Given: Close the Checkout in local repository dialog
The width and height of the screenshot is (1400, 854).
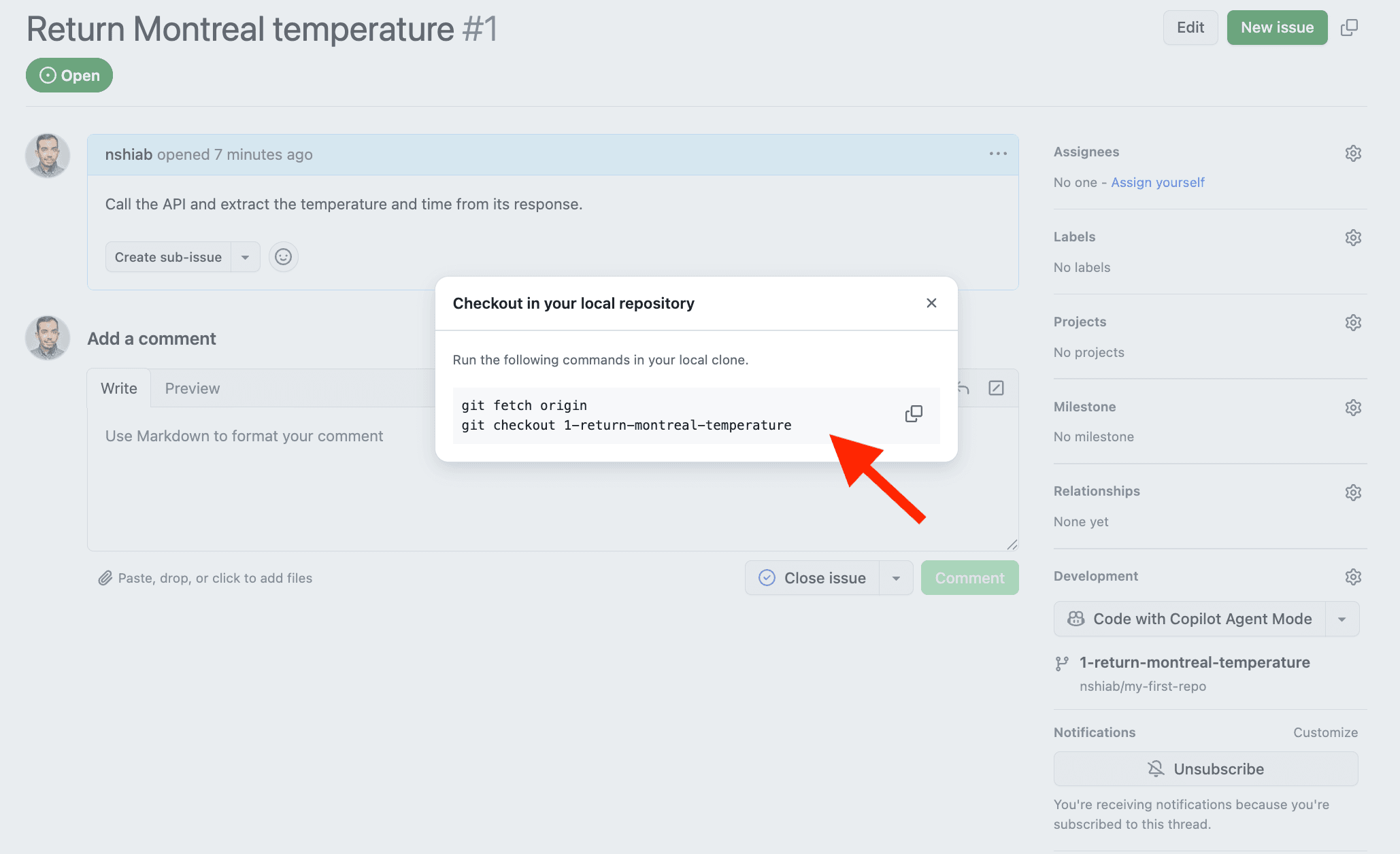Looking at the screenshot, I should click(931, 303).
